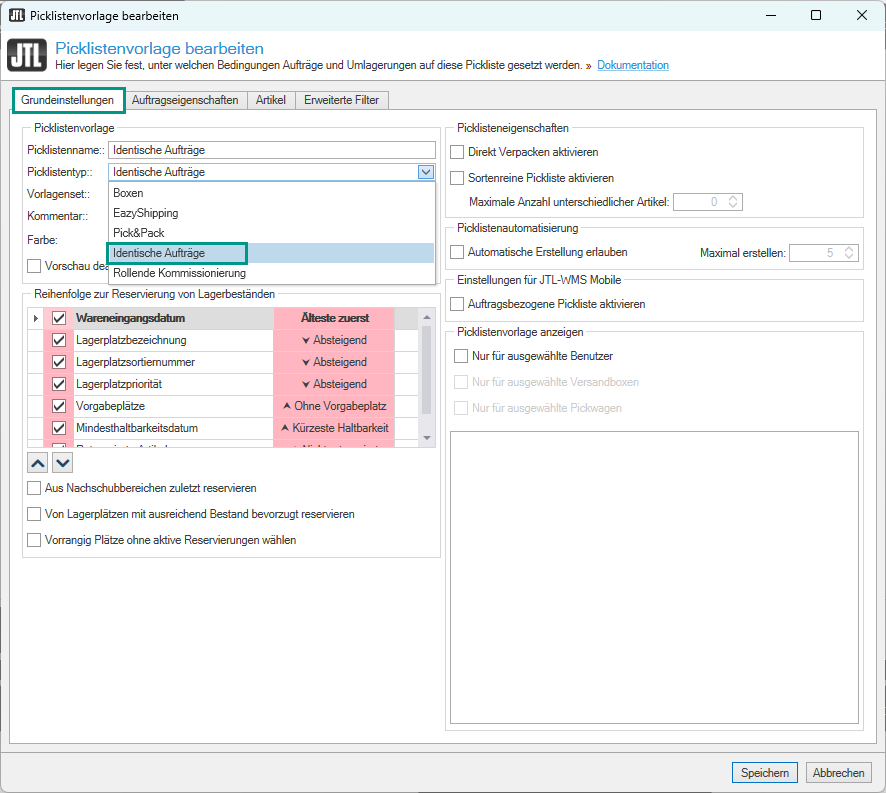The image size is (886, 793).
Task: Open the Dokumentation link
Action: (633, 66)
